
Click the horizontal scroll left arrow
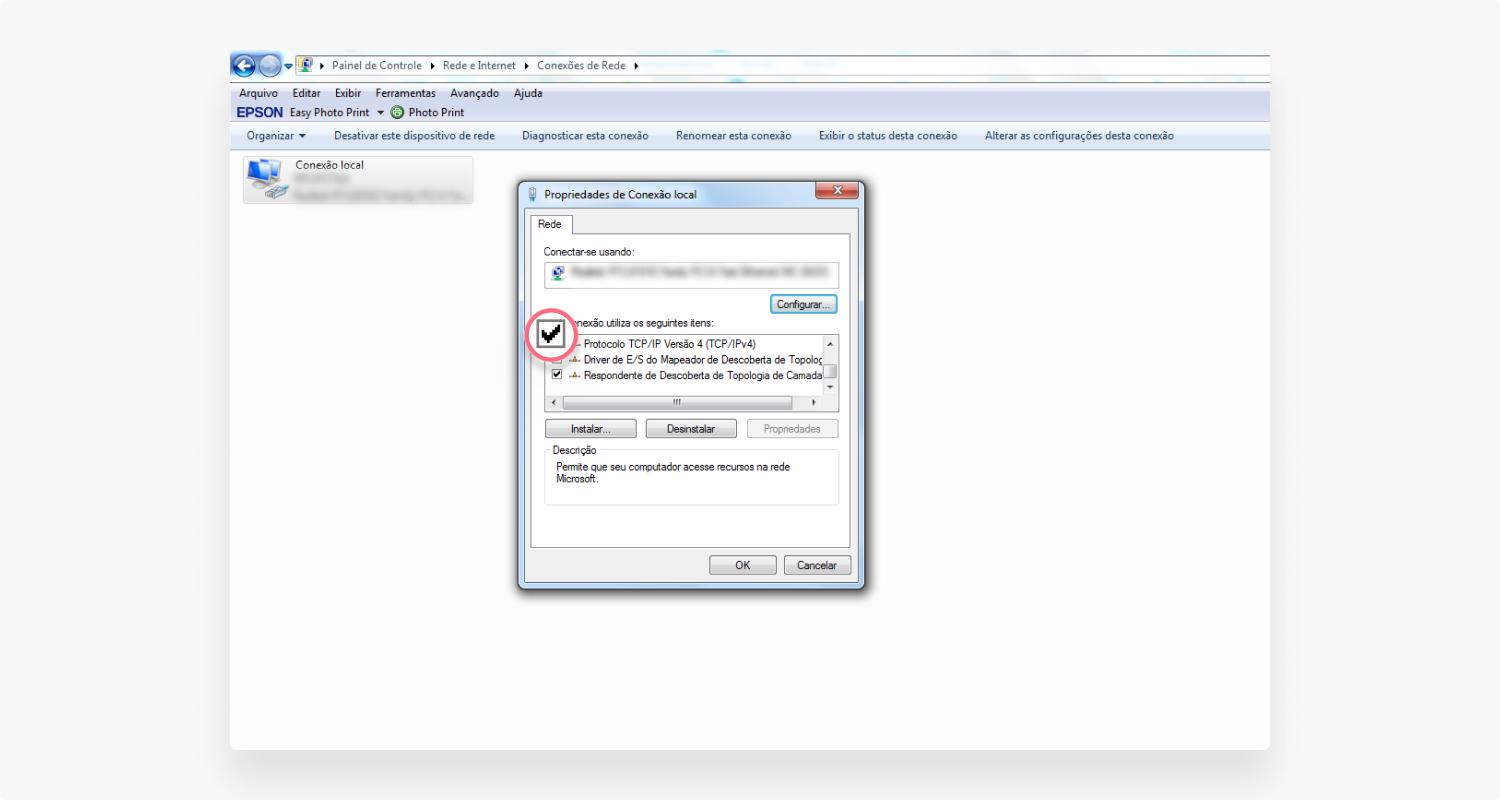coord(555,403)
